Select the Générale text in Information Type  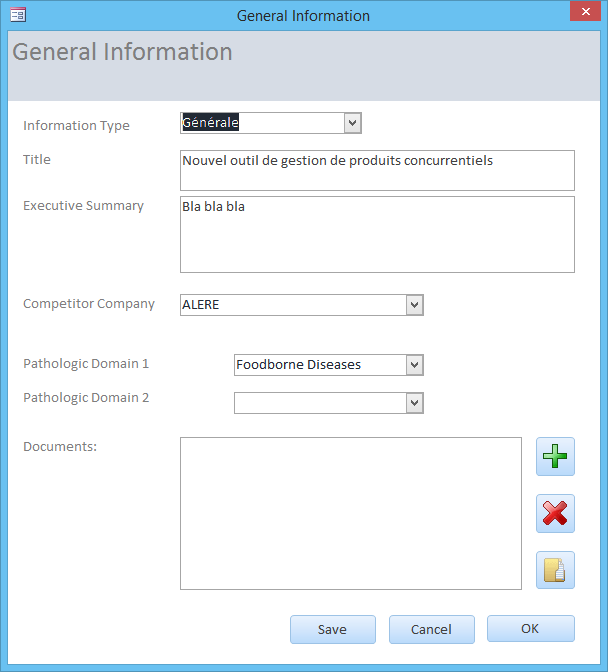pos(210,123)
